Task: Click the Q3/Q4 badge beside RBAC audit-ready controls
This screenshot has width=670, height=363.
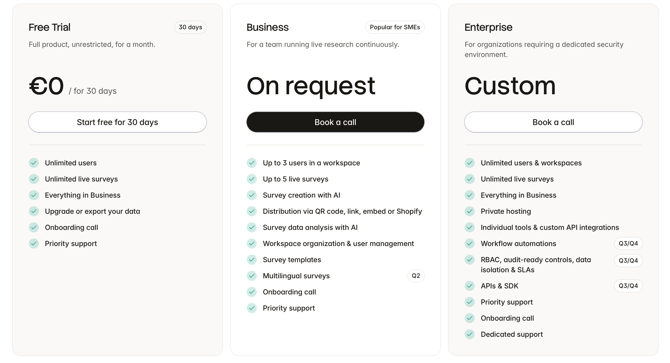Action: click(x=628, y=261)
